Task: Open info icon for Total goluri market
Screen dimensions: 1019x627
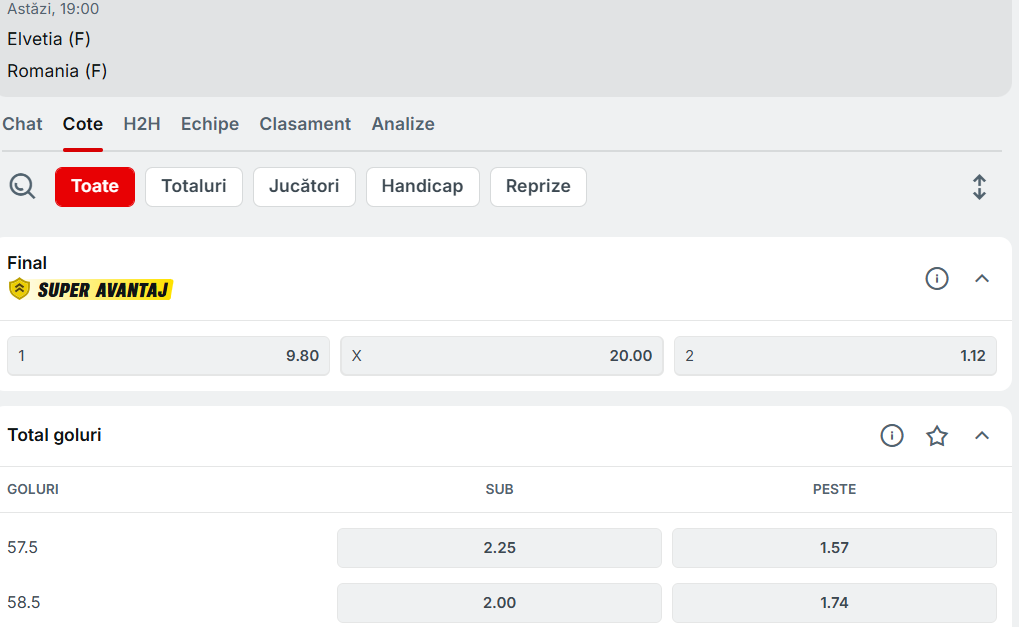Action: click(x=891, y=435)
